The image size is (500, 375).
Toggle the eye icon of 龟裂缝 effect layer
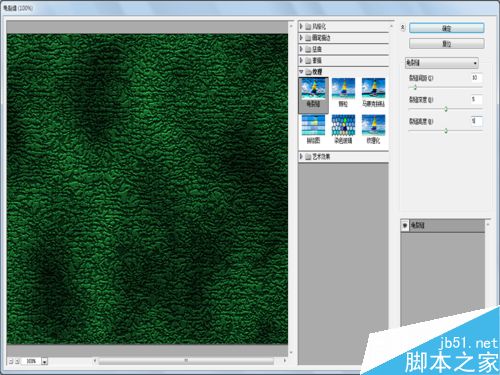[405, 226]
